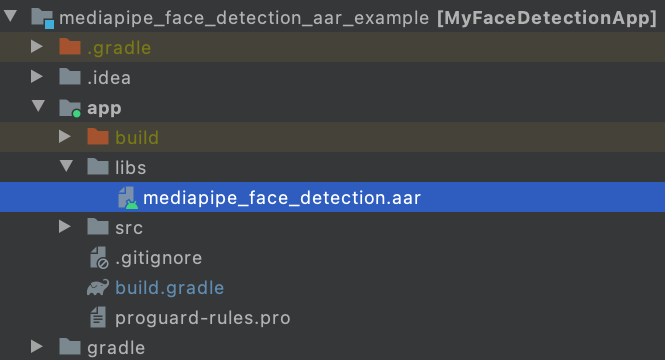Select mediapipe_face_detection.aar file

(282, 198)
